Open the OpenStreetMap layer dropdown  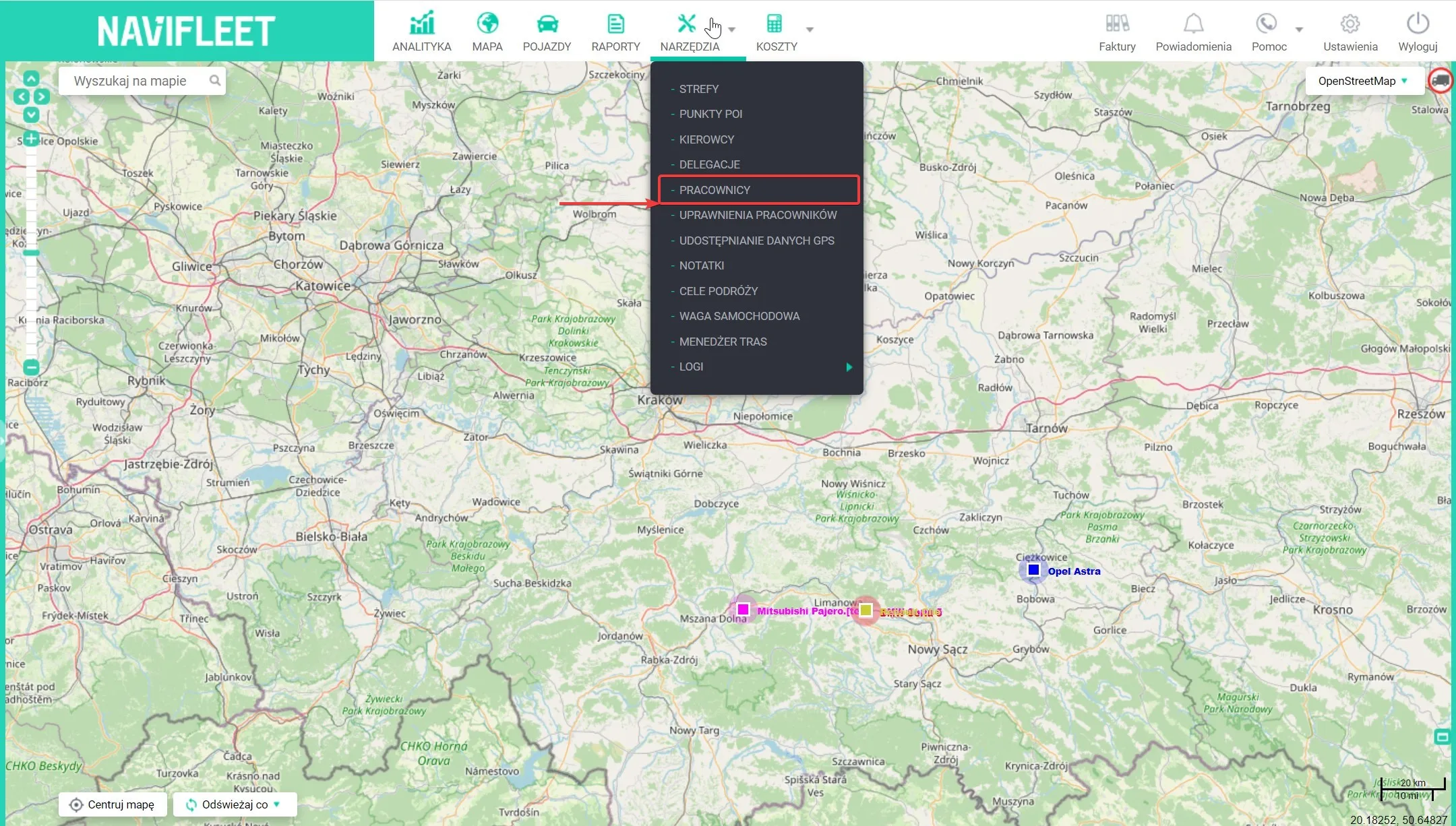(1364, 81)
